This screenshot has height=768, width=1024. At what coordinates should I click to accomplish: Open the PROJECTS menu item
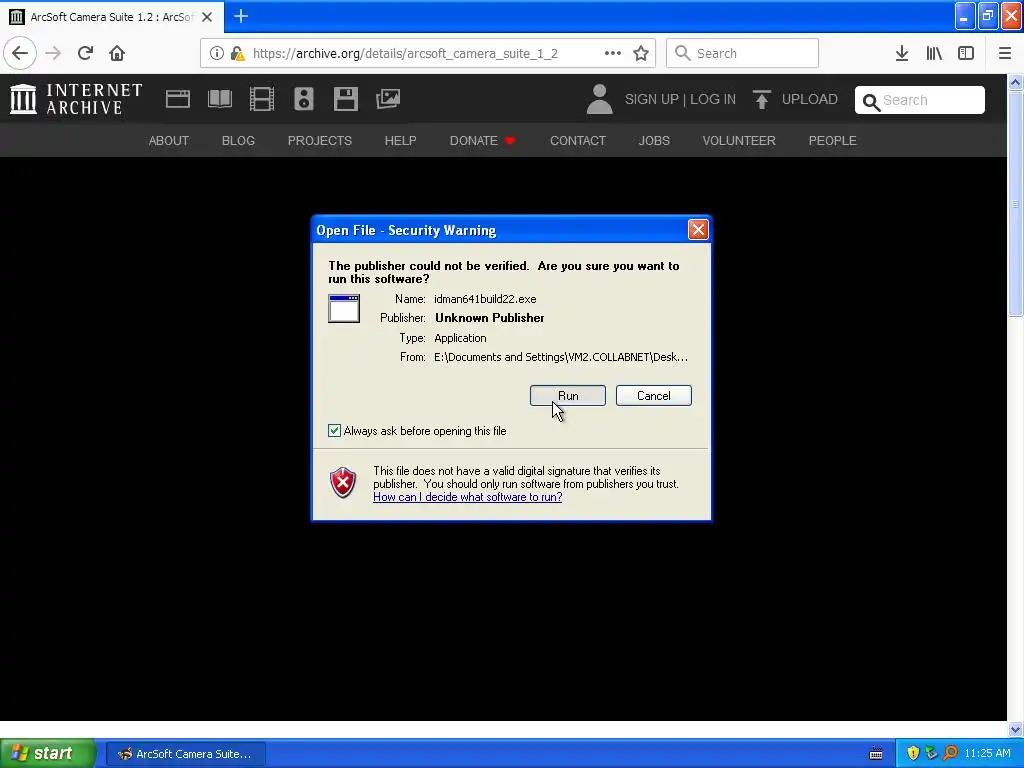[320, 140]
